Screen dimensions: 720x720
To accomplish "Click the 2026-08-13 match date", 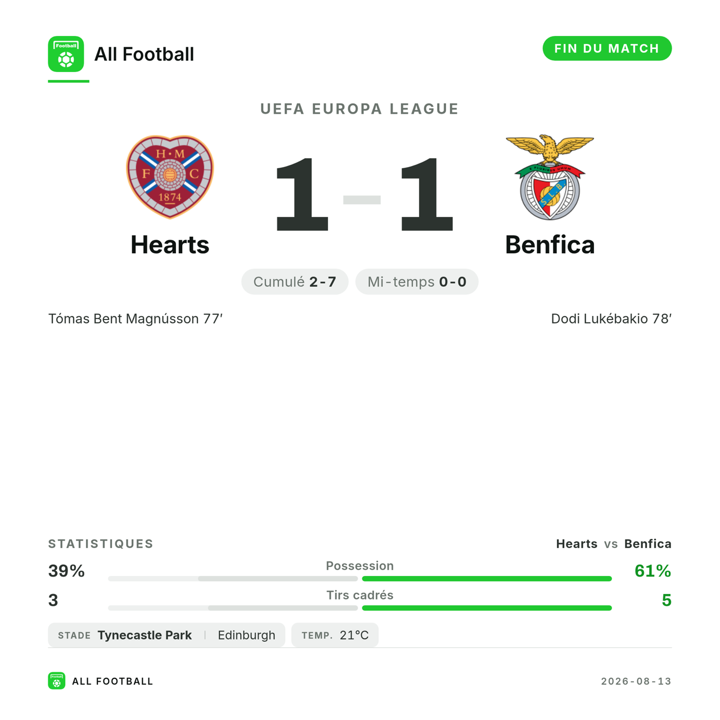I will tap(636, 681).
